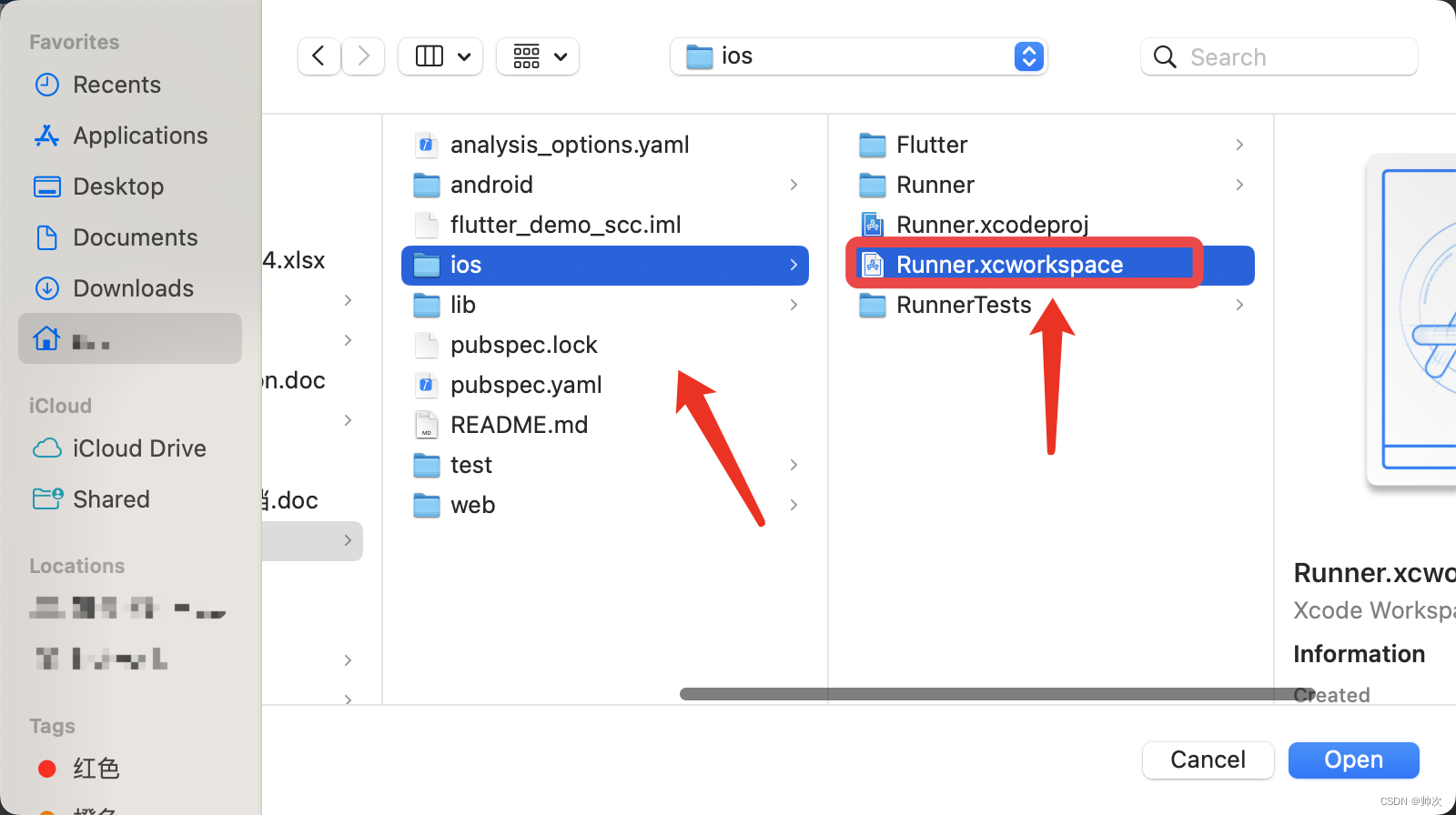Screen dimensions: 1456x815
Task: Select flutter_demo_scc.iml file
Action: click(x=605, y=225)
